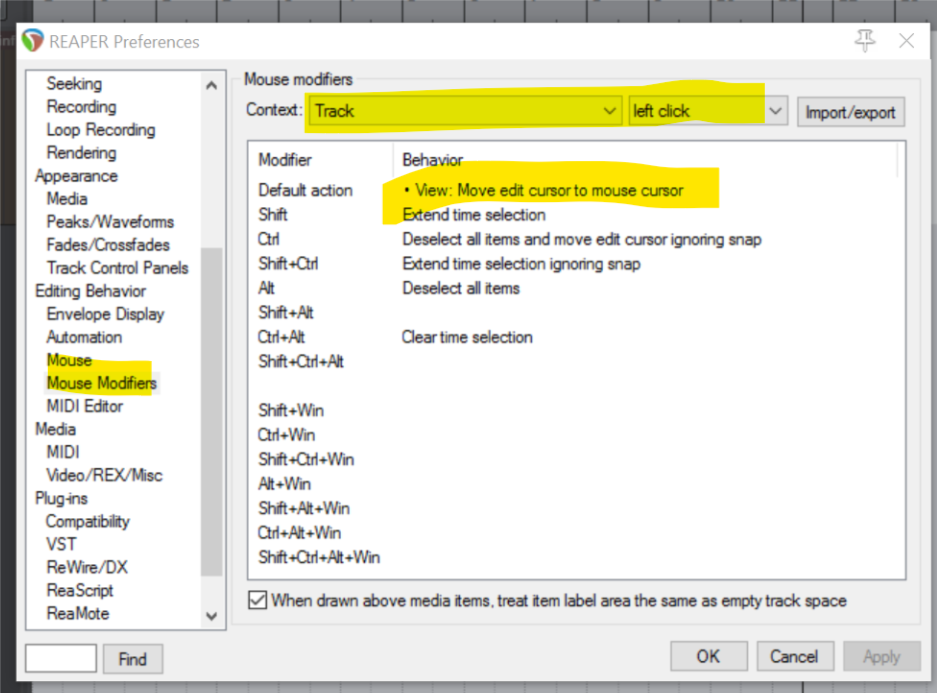Select the Shift+Ctrl+Alt modifier row

coord(301,361)
